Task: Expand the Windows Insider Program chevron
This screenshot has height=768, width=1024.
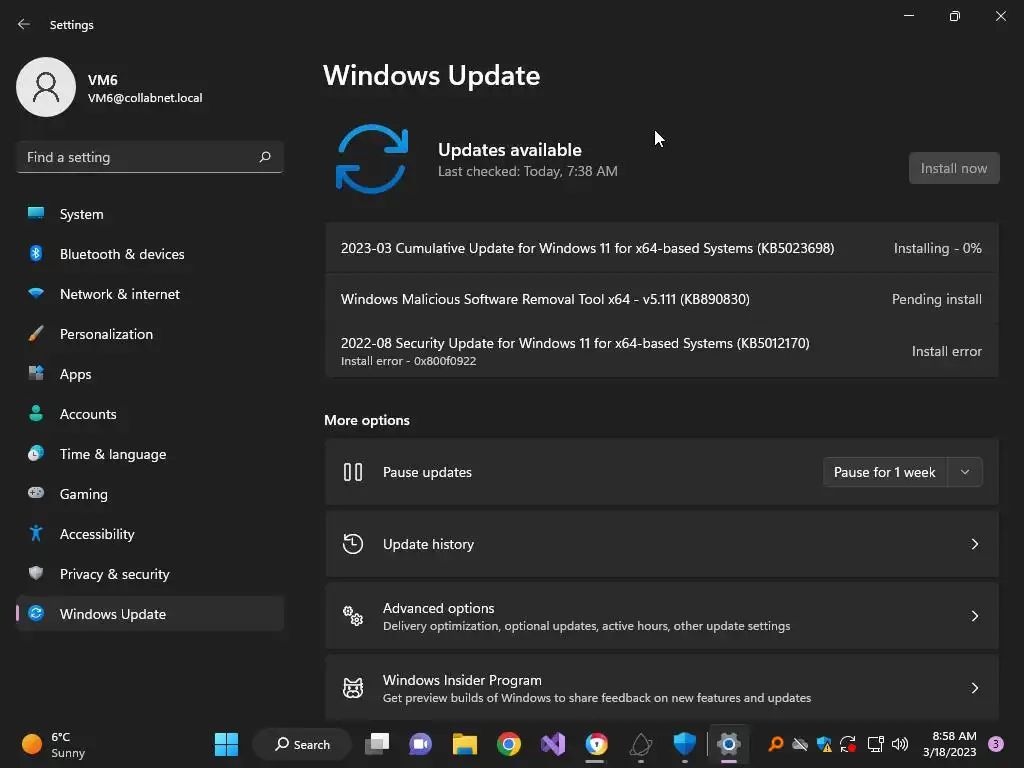Action: [974, 688]
